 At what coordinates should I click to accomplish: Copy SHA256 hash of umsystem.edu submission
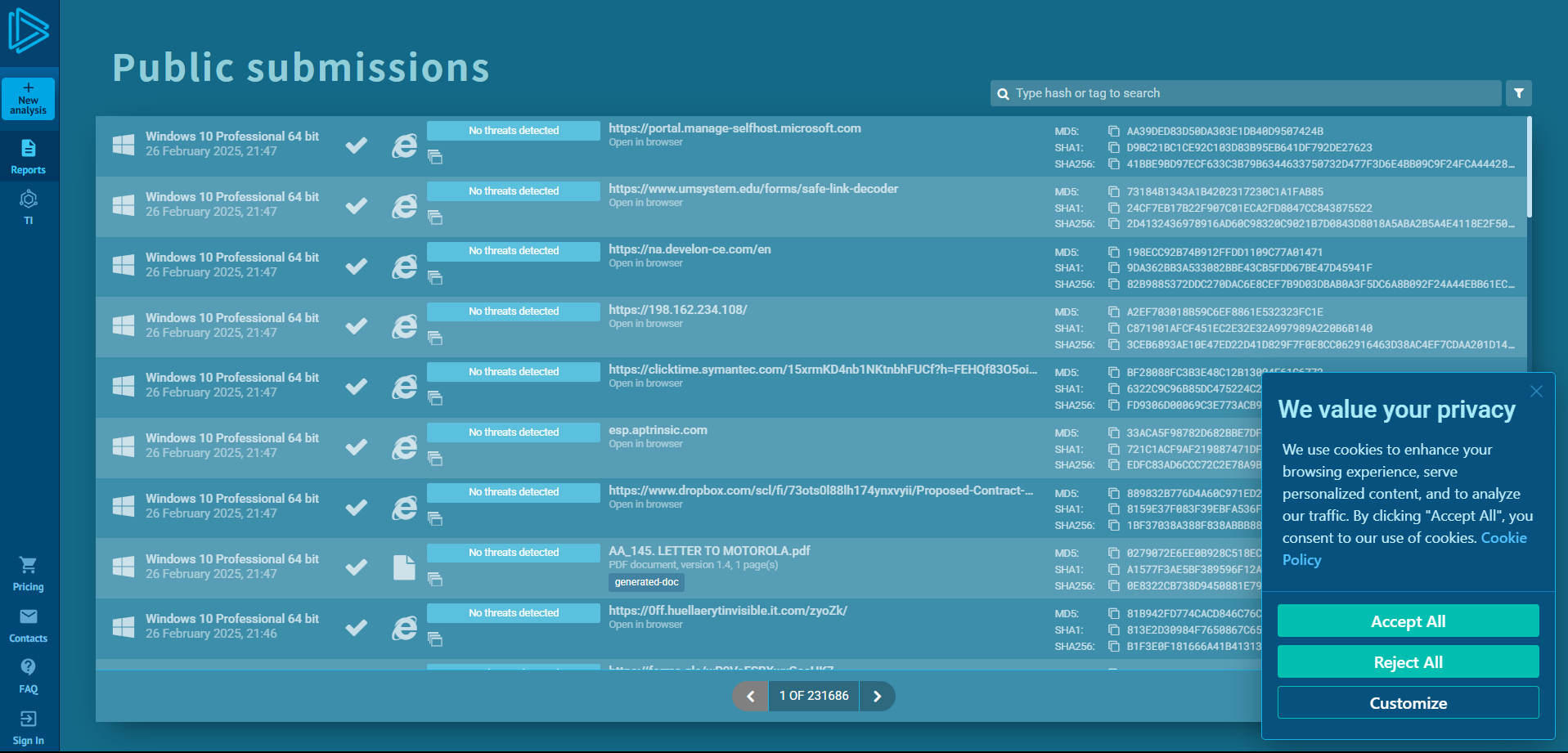coord(1113,224)
